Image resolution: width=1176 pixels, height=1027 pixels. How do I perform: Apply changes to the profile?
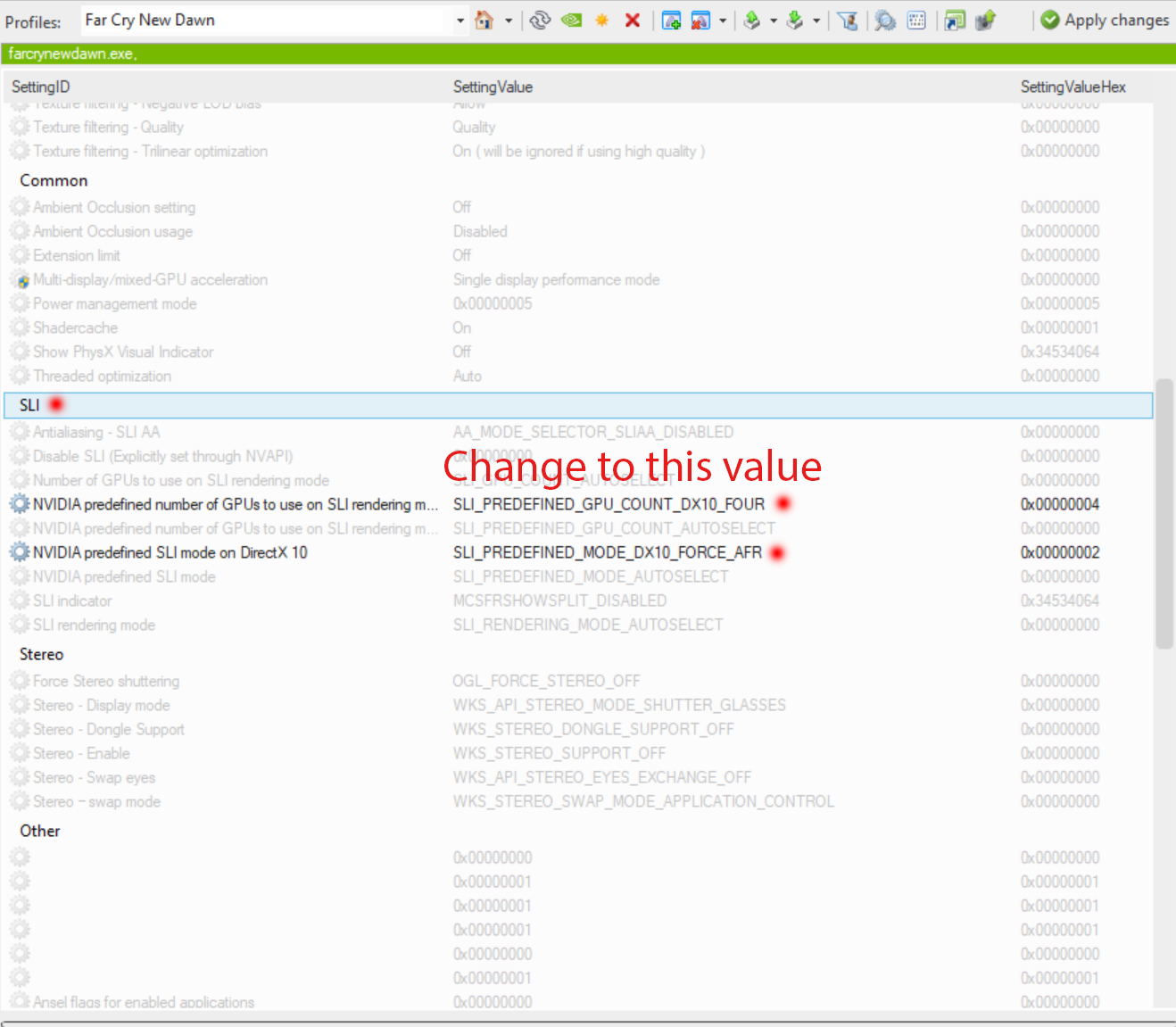(x=1105, y=20)
